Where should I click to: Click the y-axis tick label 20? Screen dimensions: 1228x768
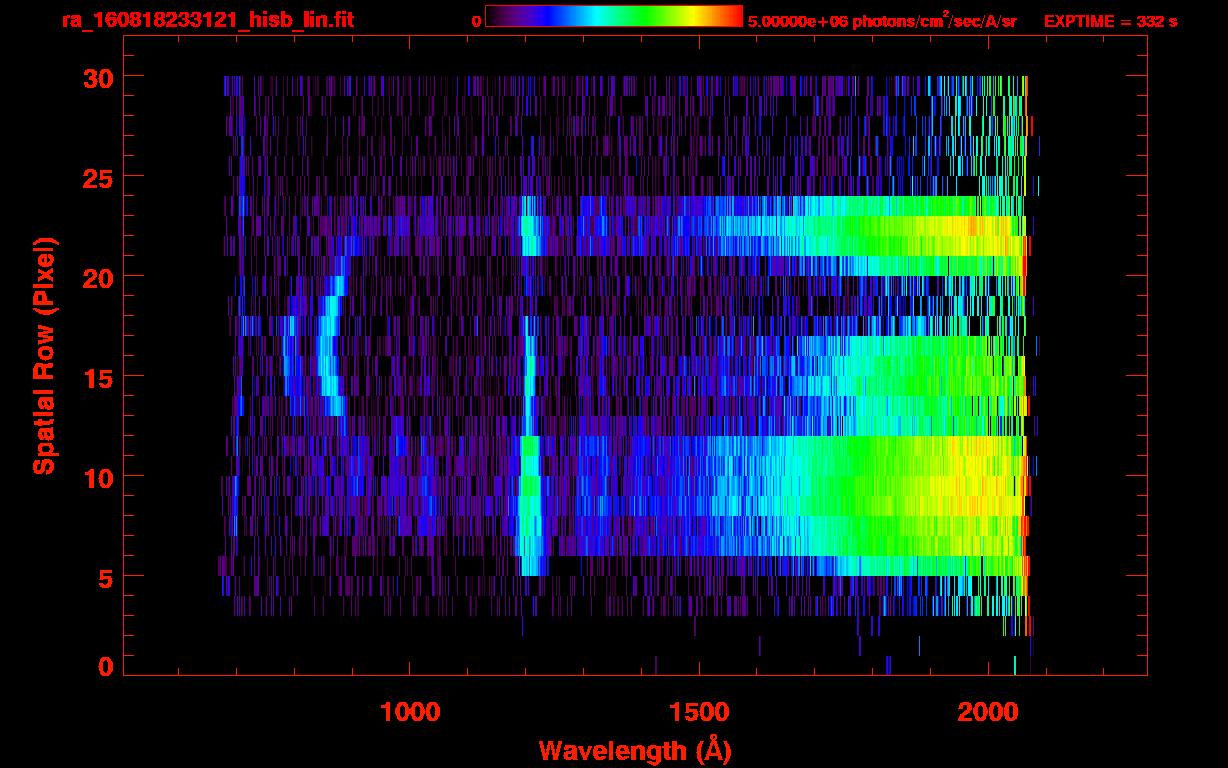(96, 277)
